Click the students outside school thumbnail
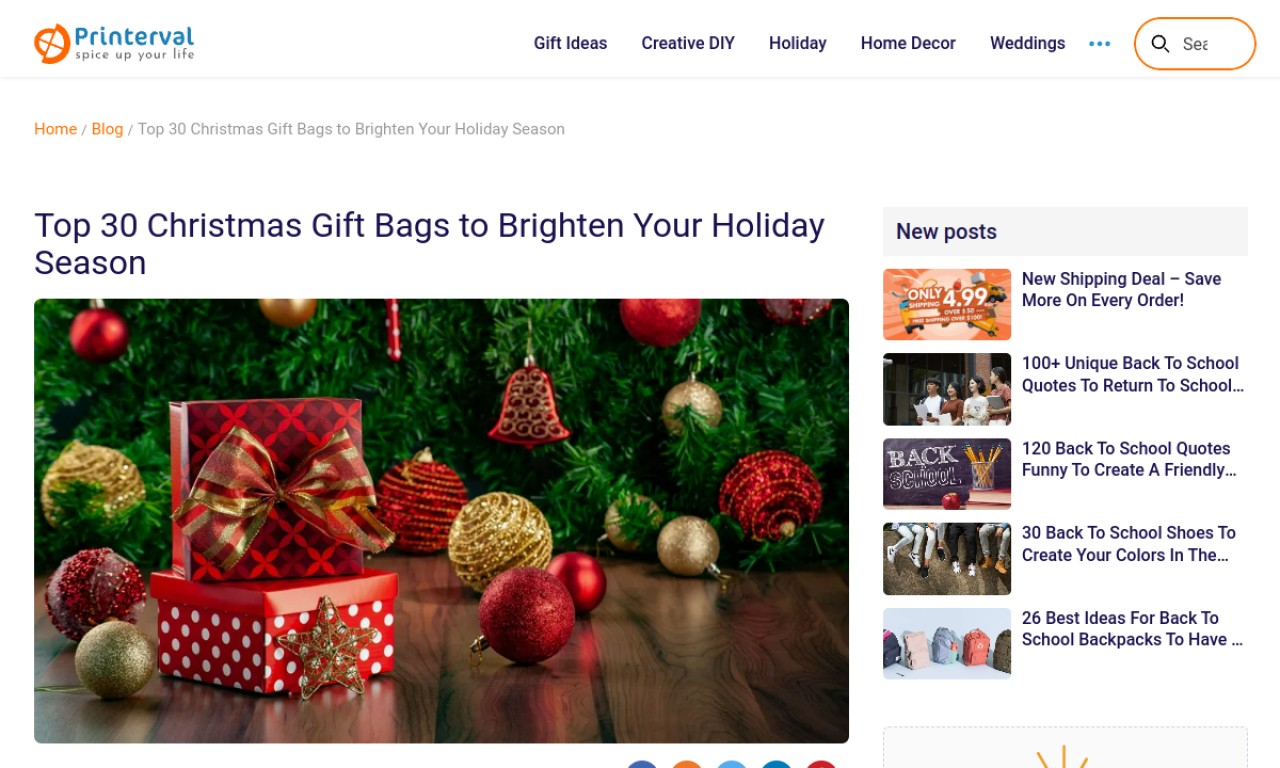This screenshot has height=768, width=1280. tap(947, 389)
